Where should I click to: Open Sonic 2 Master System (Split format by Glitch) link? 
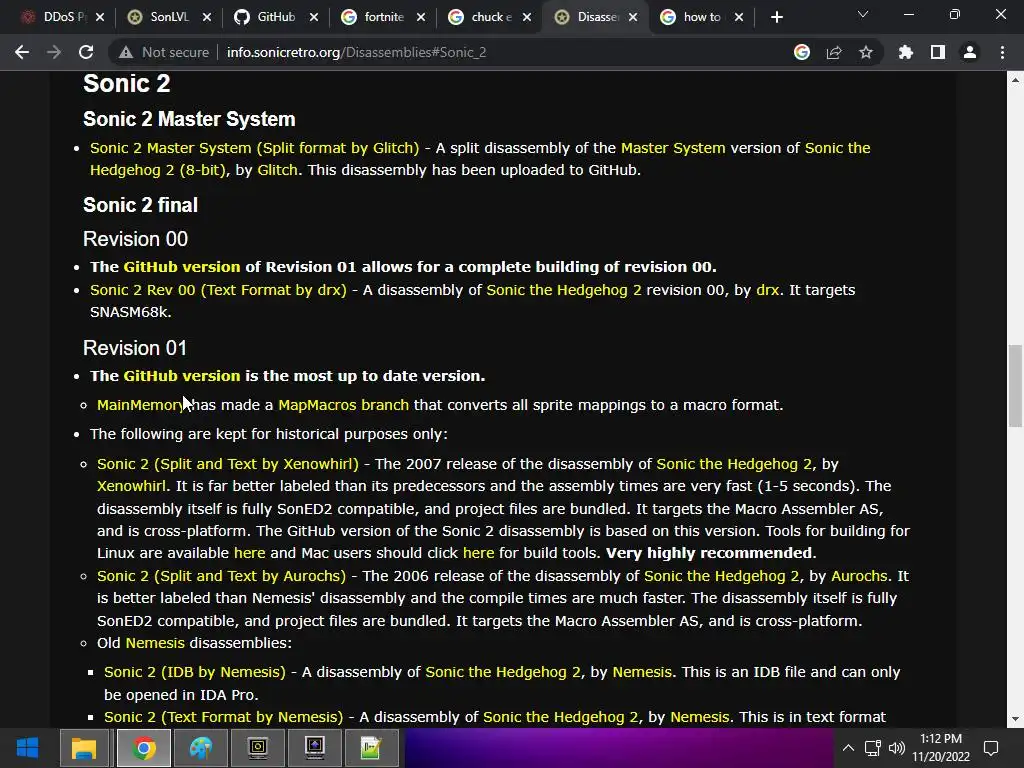point(255,148)
